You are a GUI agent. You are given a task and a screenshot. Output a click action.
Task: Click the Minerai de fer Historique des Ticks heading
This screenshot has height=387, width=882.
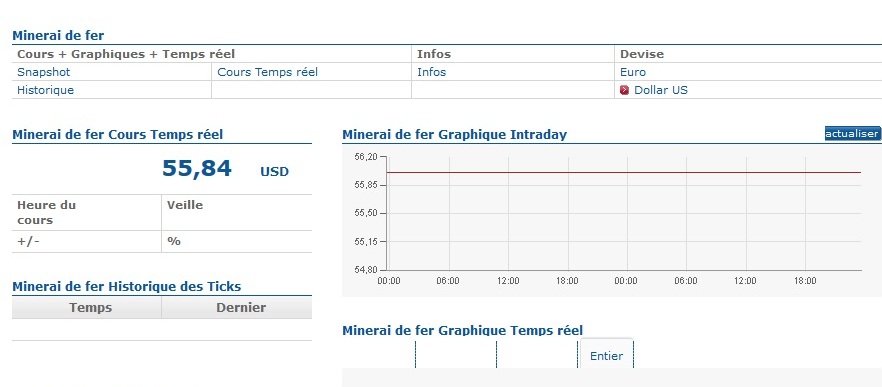pyautogui.click(x=127, y=287)
